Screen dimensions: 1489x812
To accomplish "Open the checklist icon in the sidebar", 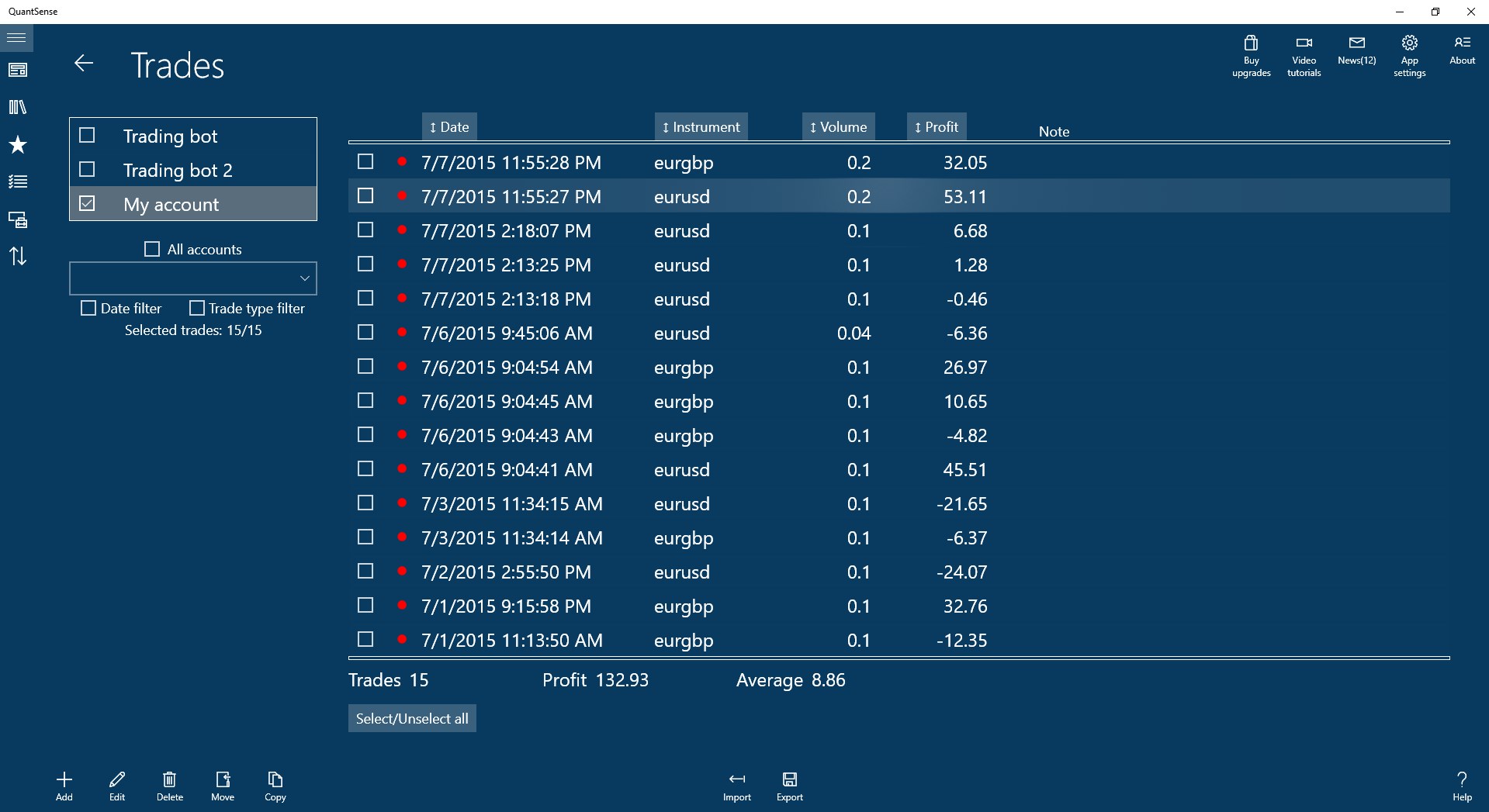I will point(16,181).
